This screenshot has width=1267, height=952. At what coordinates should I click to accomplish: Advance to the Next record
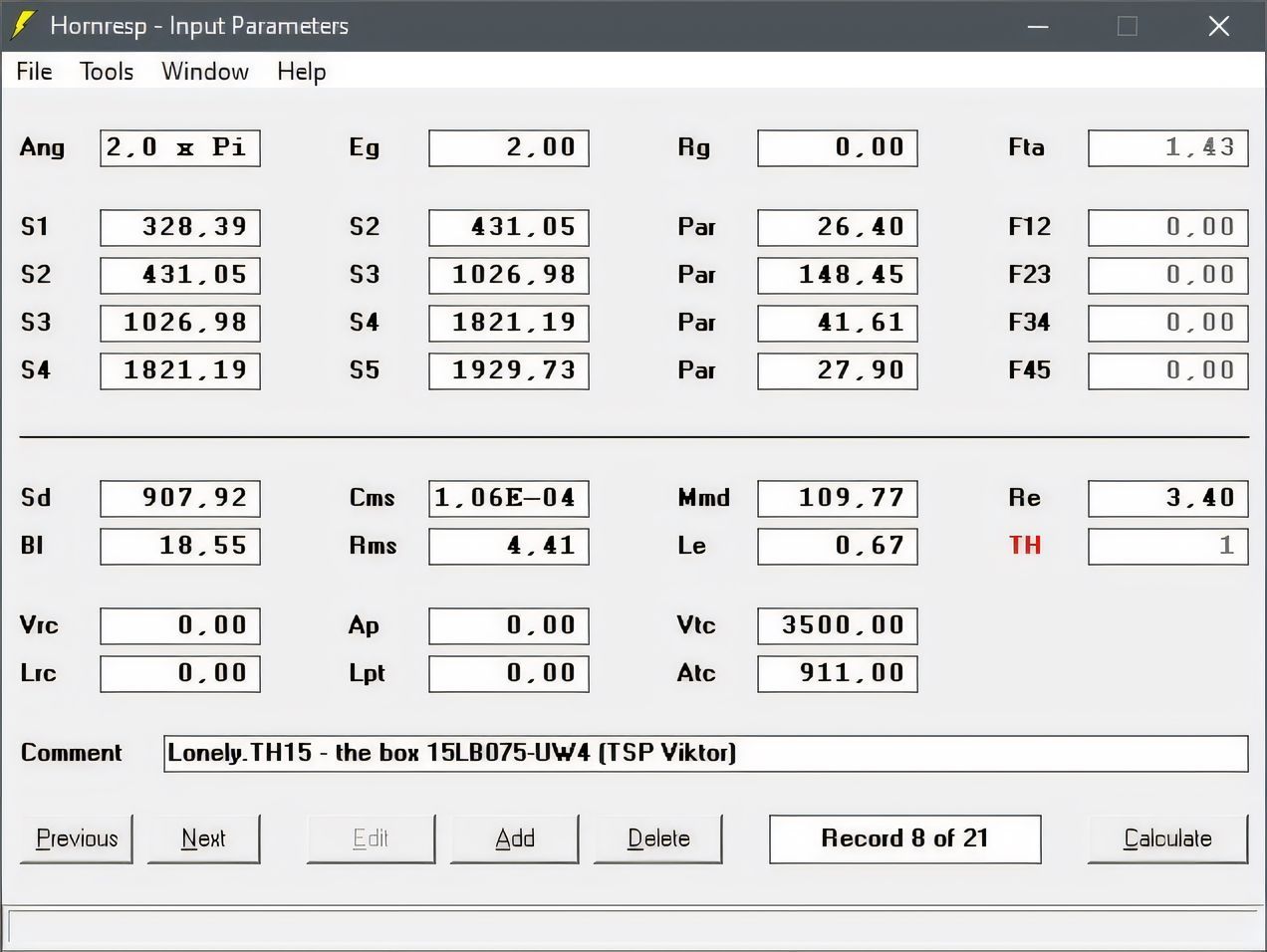(203, 838)
